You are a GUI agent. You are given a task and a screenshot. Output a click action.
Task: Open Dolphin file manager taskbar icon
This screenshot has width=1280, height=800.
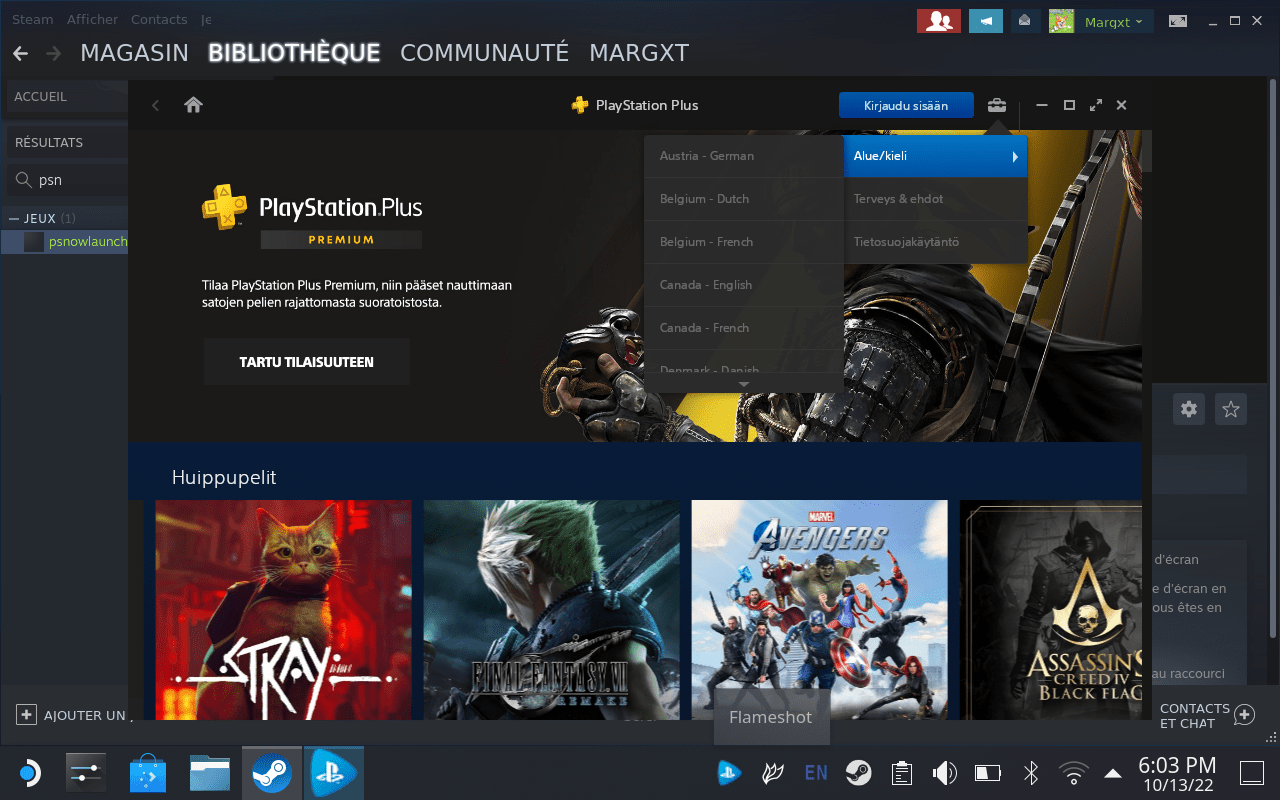pos(210,773)
